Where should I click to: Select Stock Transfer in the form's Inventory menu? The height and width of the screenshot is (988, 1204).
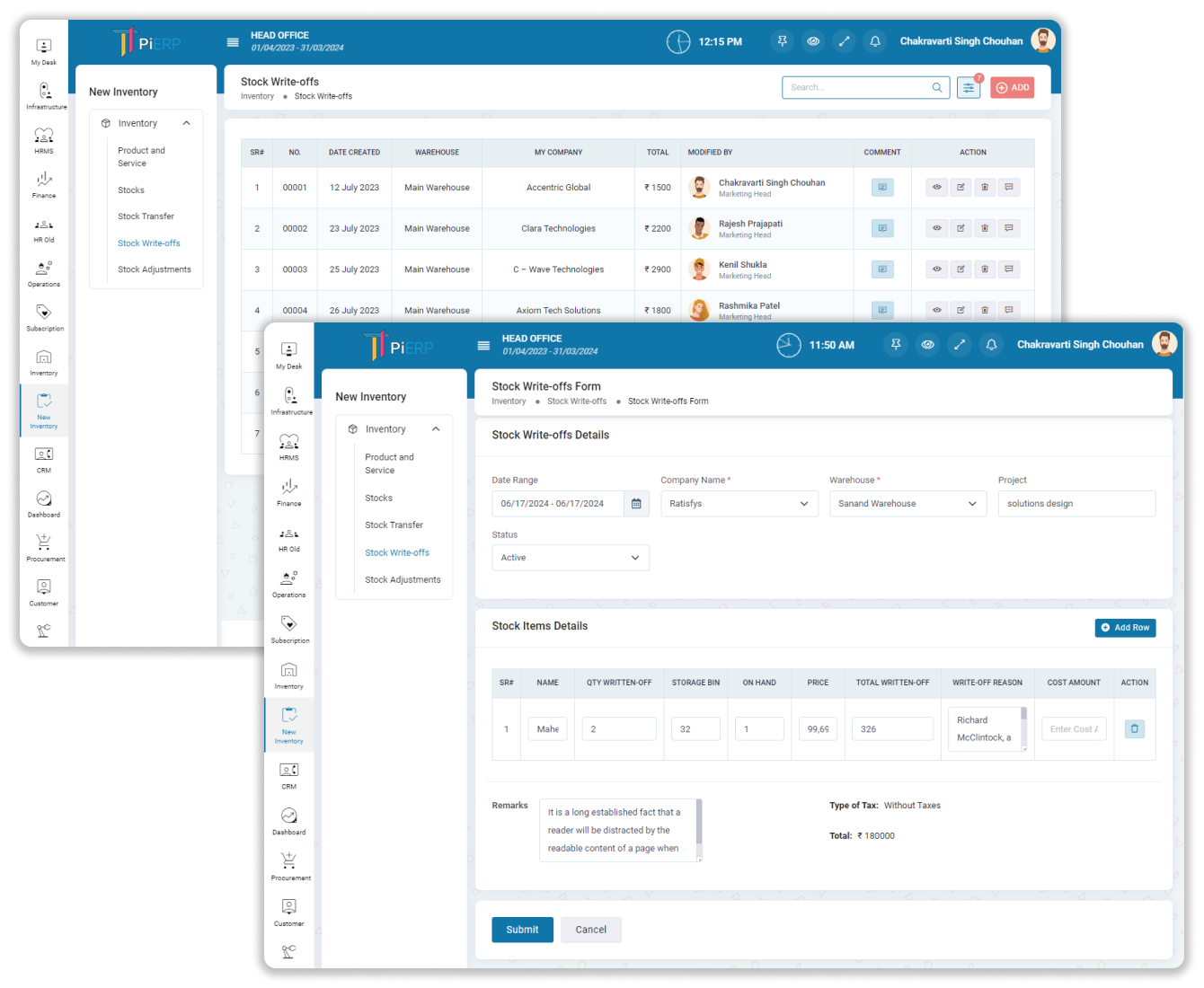point(394,525)
